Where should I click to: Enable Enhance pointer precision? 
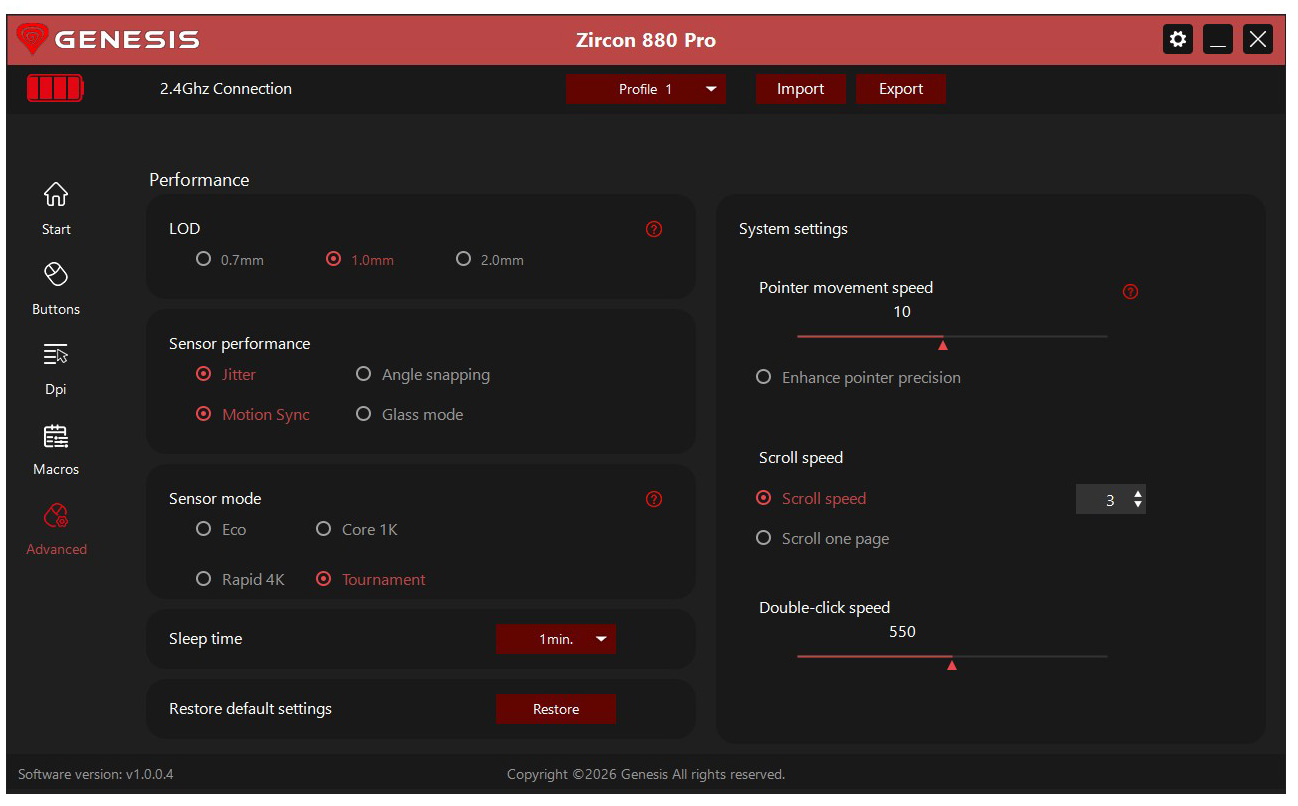click(x=858, y=377)
